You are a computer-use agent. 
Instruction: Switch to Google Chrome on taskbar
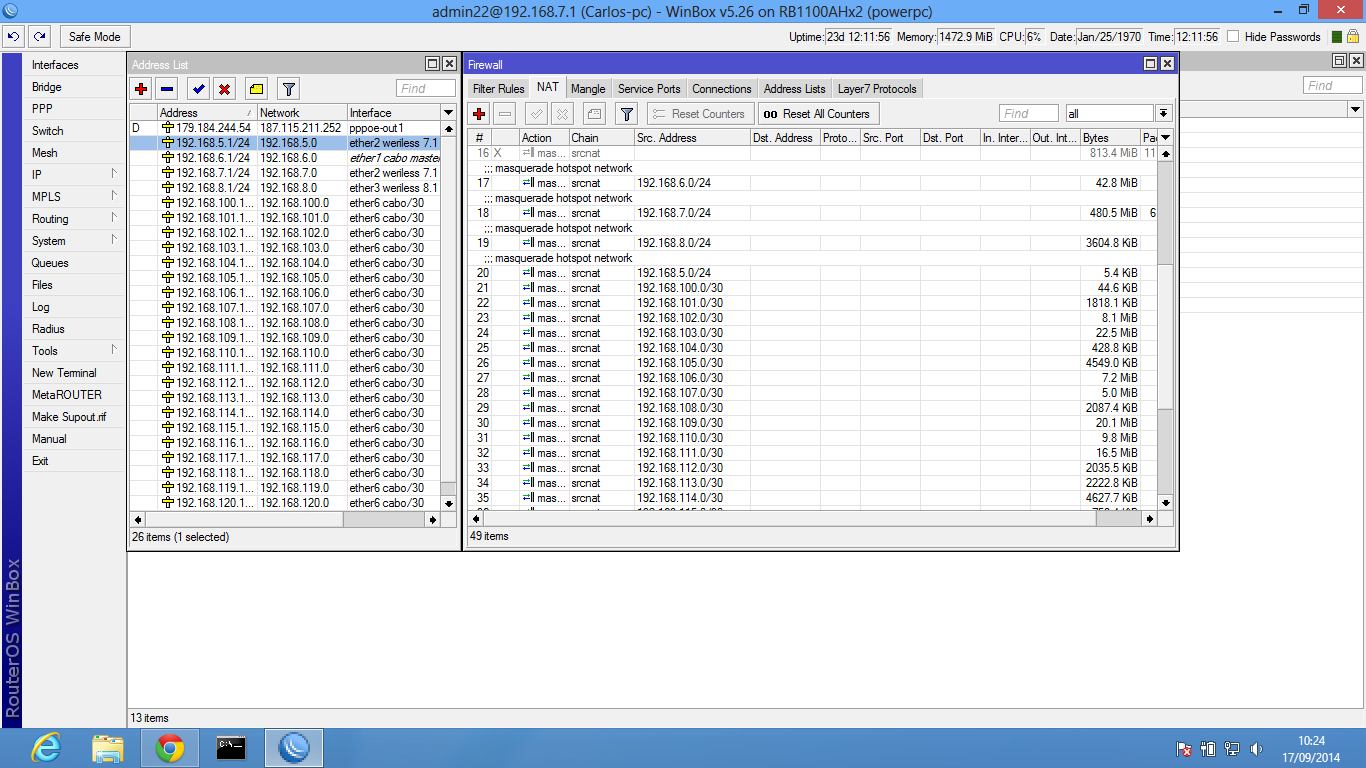click(x=169, y=748)
